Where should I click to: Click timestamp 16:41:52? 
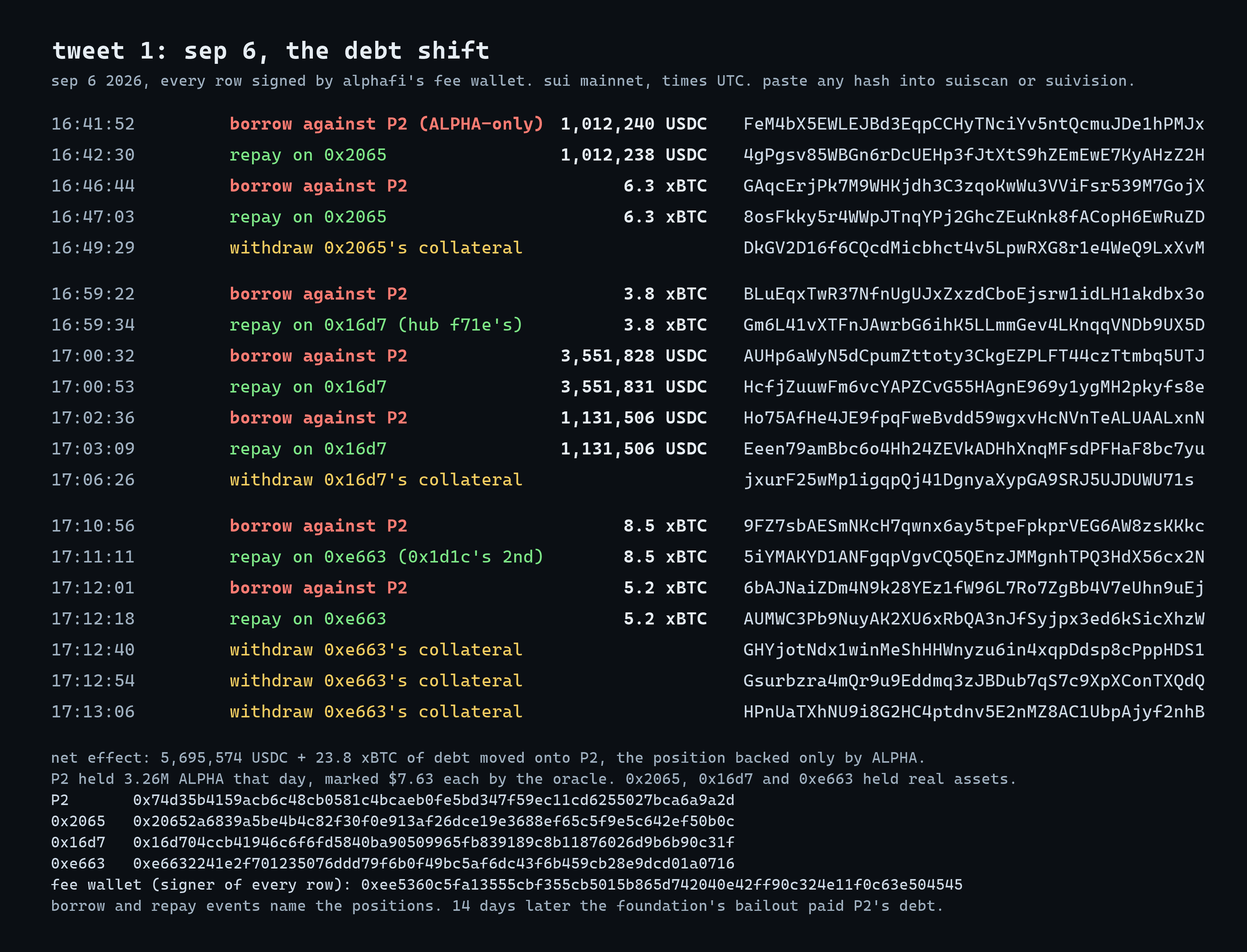93,124
